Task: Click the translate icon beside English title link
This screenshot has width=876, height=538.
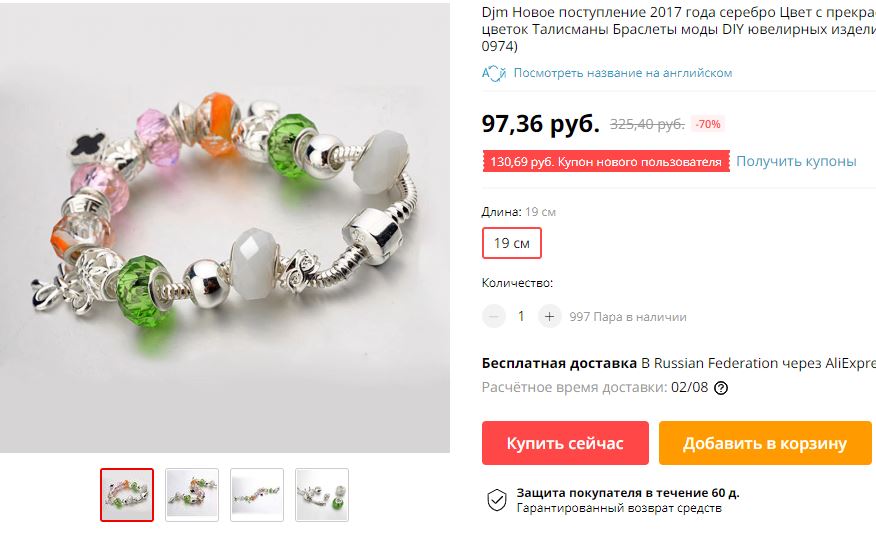Action: pos(494,73)
